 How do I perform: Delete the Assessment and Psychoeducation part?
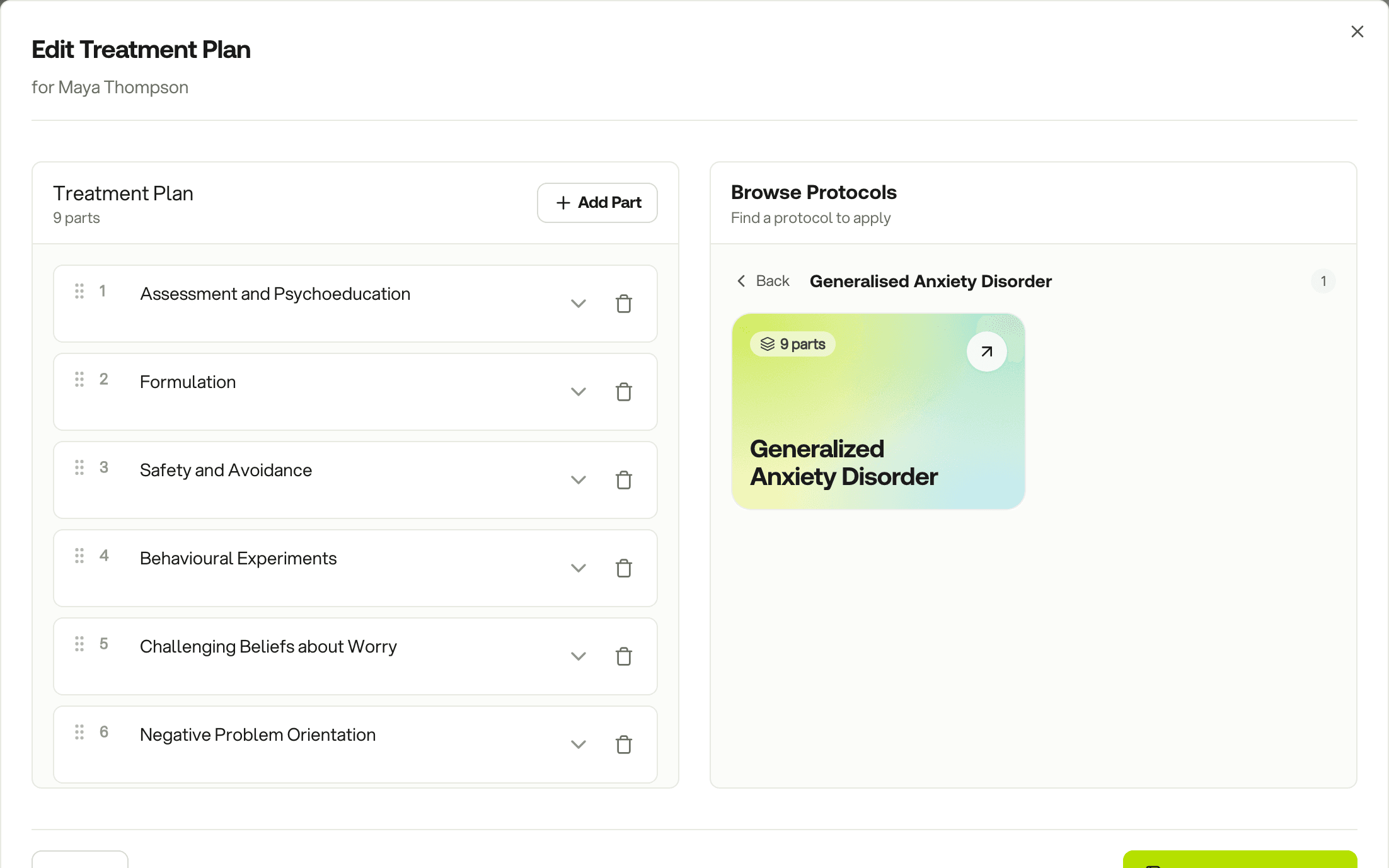623,304
